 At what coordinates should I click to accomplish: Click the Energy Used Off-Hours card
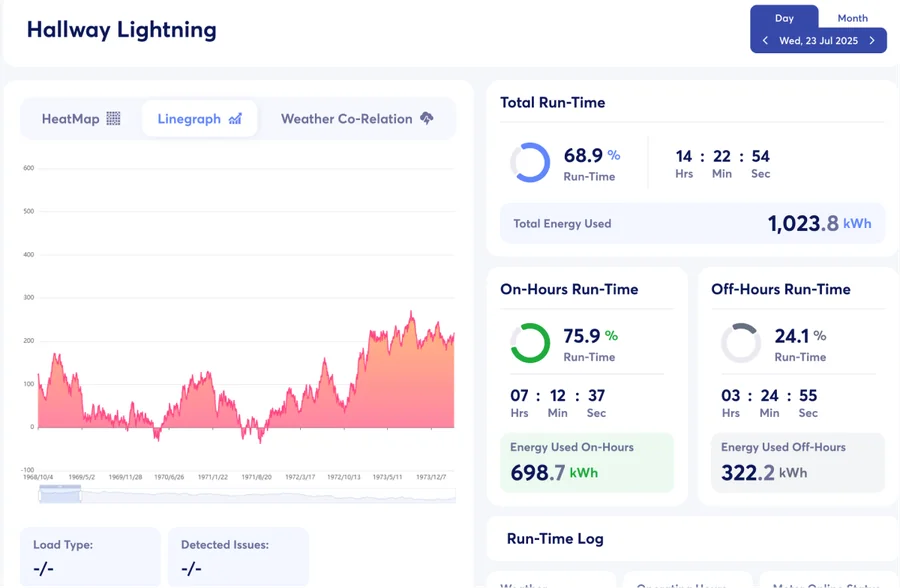[798, 463]
